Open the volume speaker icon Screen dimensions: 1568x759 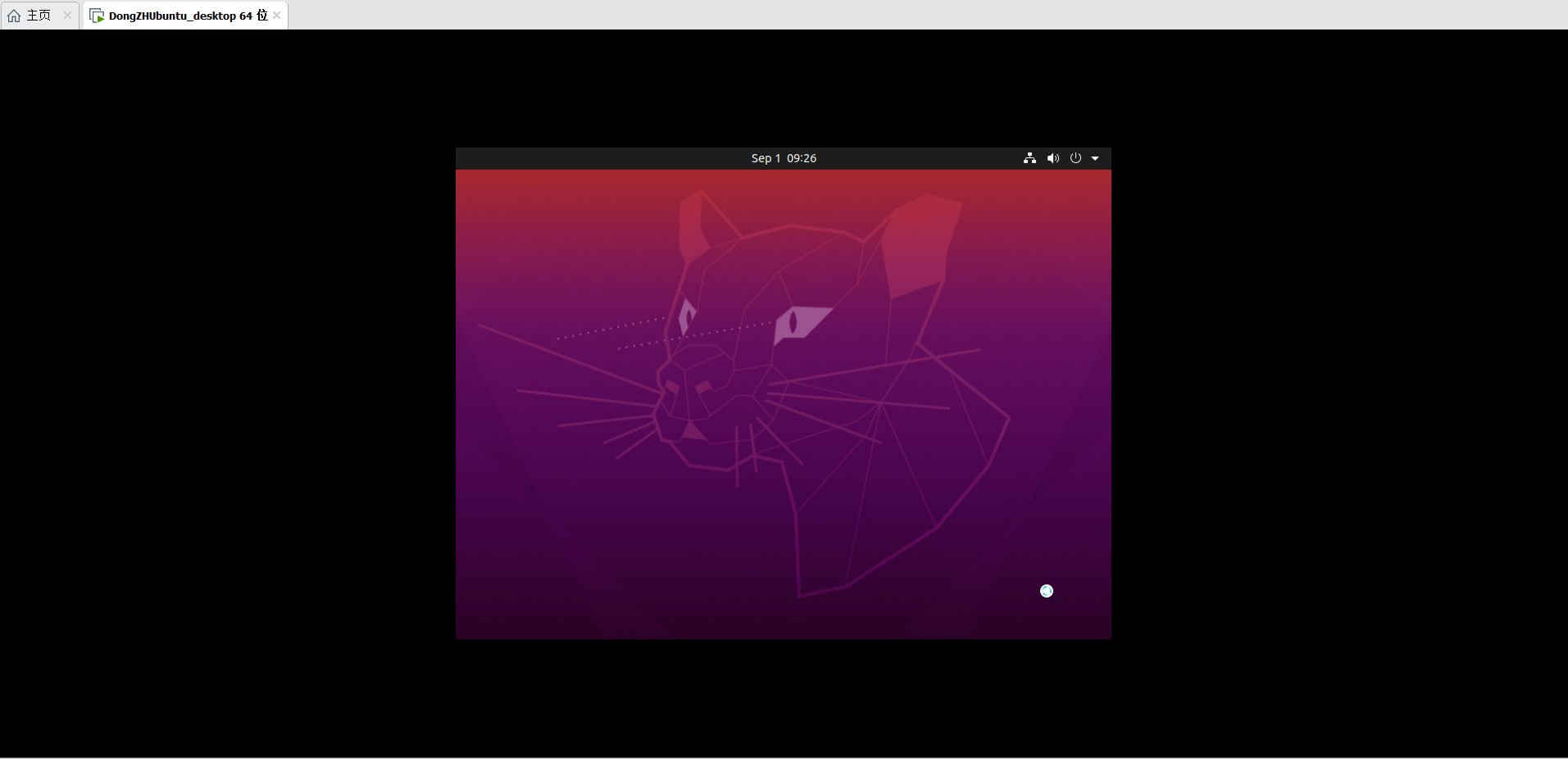pos(1053,158)
